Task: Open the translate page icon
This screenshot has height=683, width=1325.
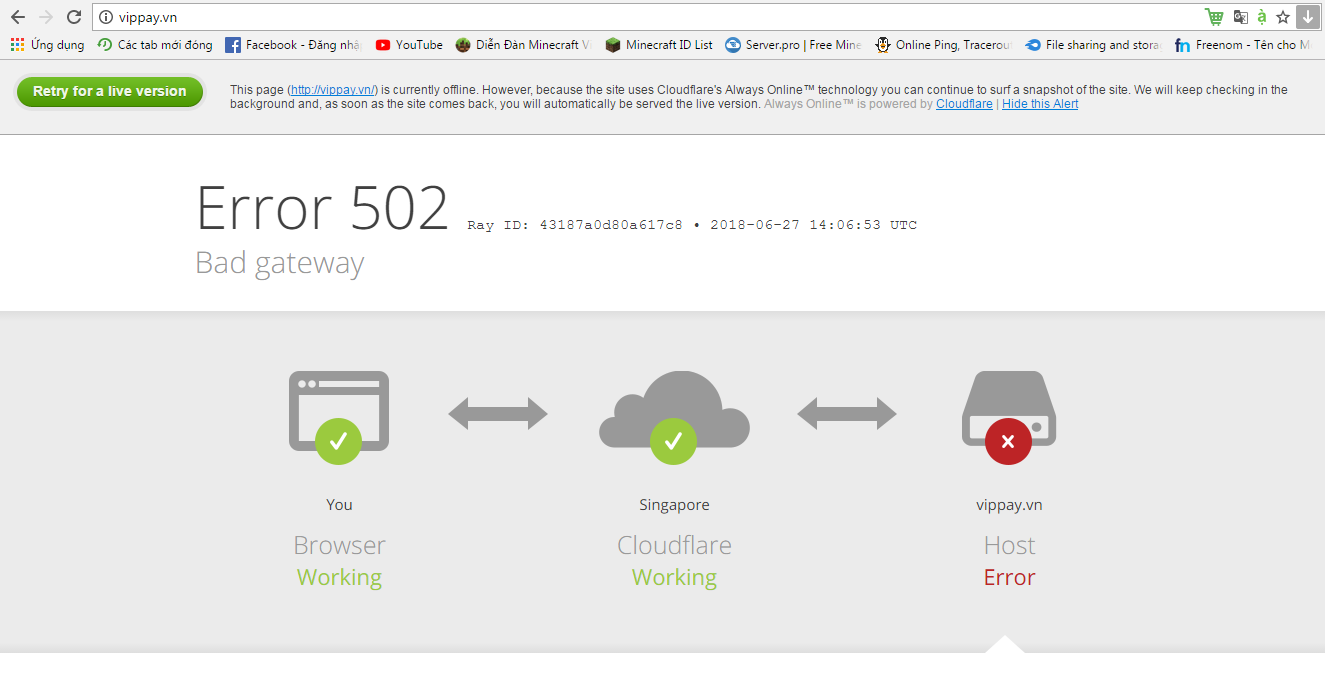Action: pos(1240,17)
